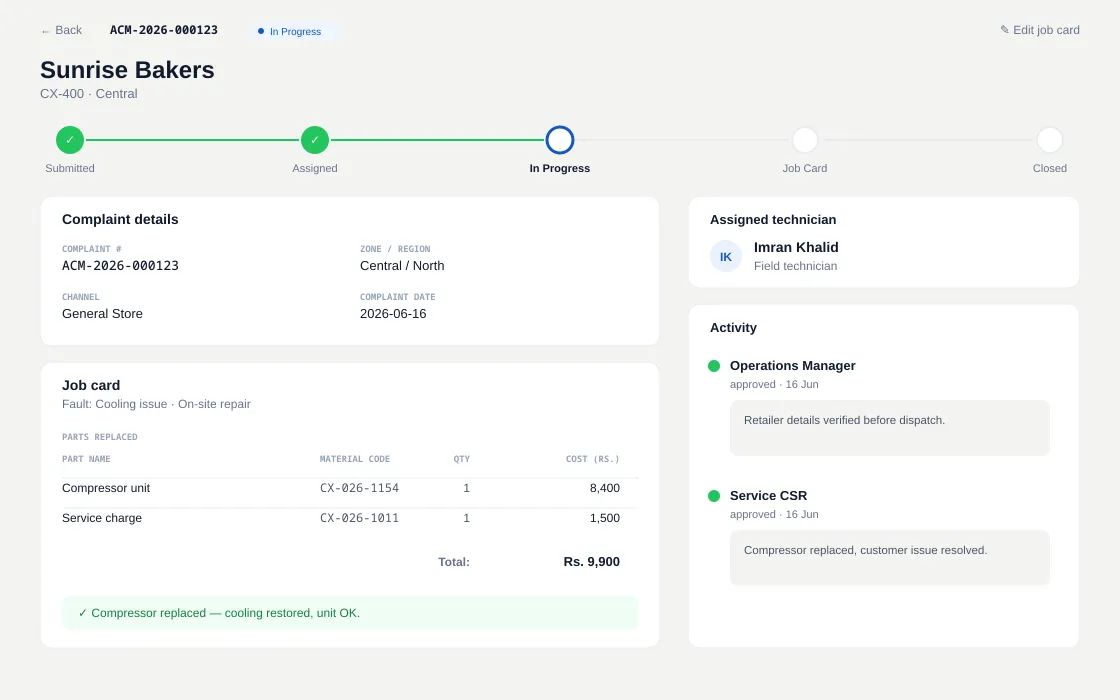Click the total Rs. 9,900
The width and height of the screenshot is (1120, 700).
591,562
